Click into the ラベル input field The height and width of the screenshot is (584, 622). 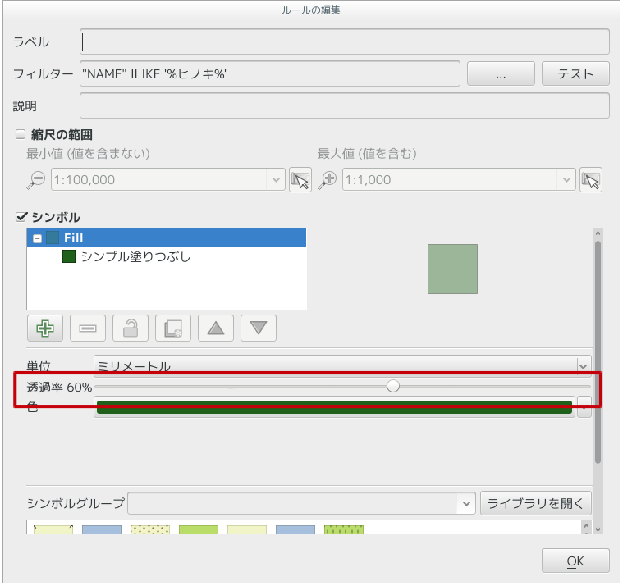(x=345, y=41)
